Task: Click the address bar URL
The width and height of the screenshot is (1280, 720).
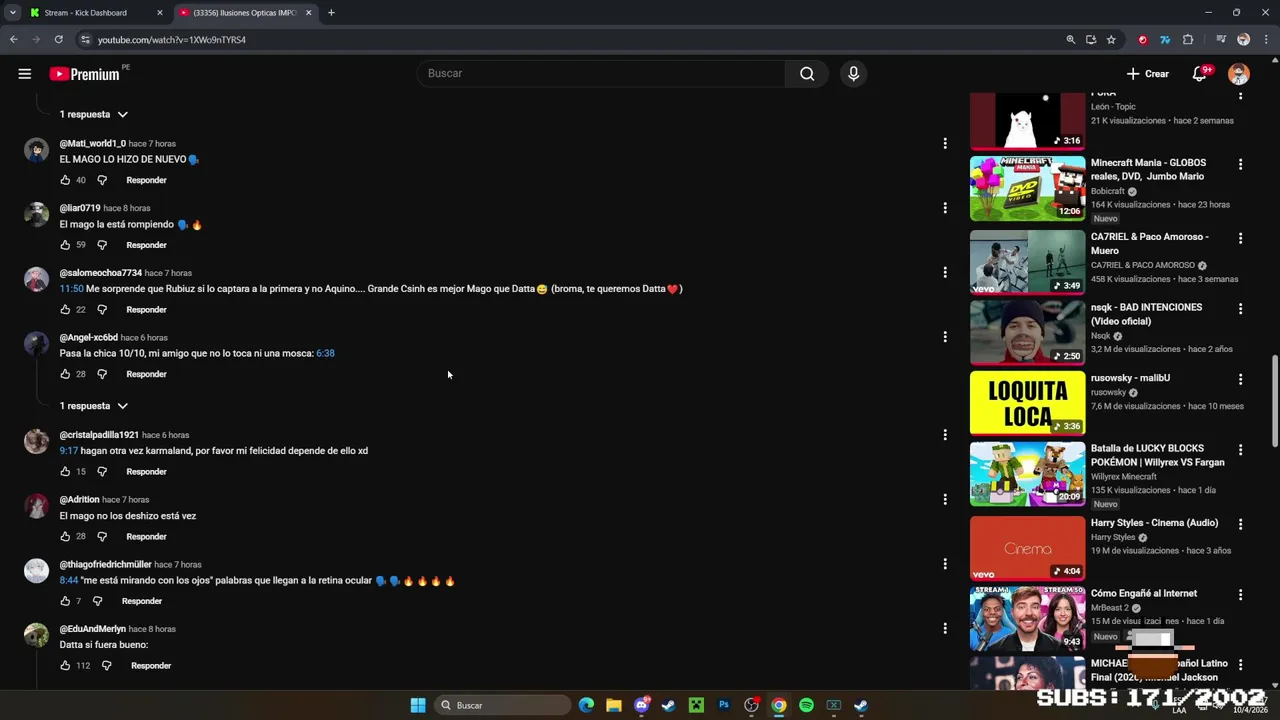Action: [x=172, y=40]
